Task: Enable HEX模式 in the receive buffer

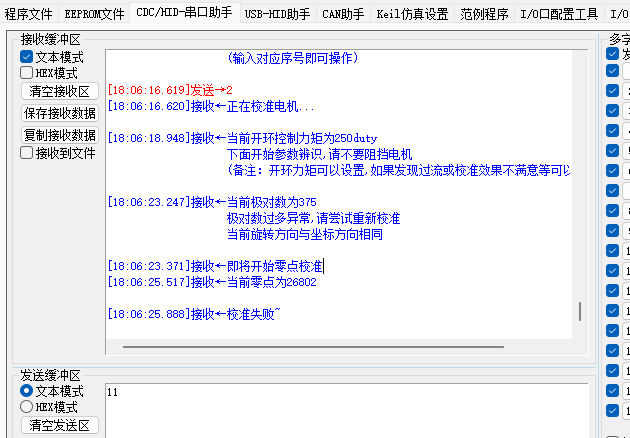Action: [27, 73]
